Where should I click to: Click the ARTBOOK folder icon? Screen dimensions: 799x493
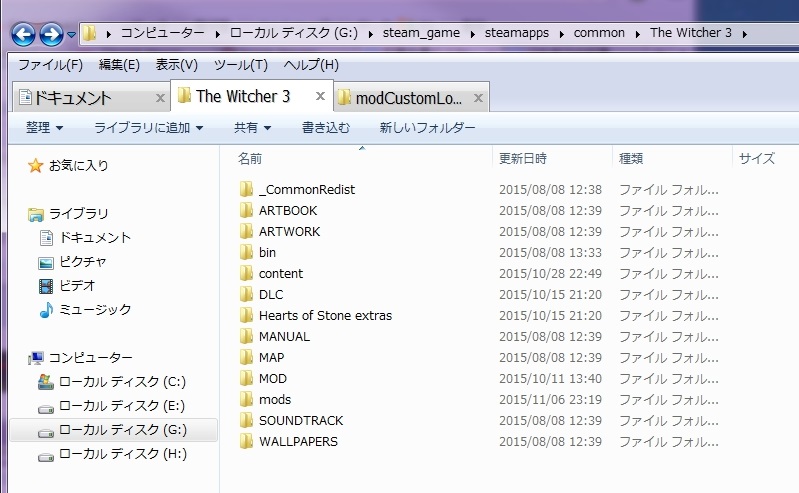pos(246,210)
